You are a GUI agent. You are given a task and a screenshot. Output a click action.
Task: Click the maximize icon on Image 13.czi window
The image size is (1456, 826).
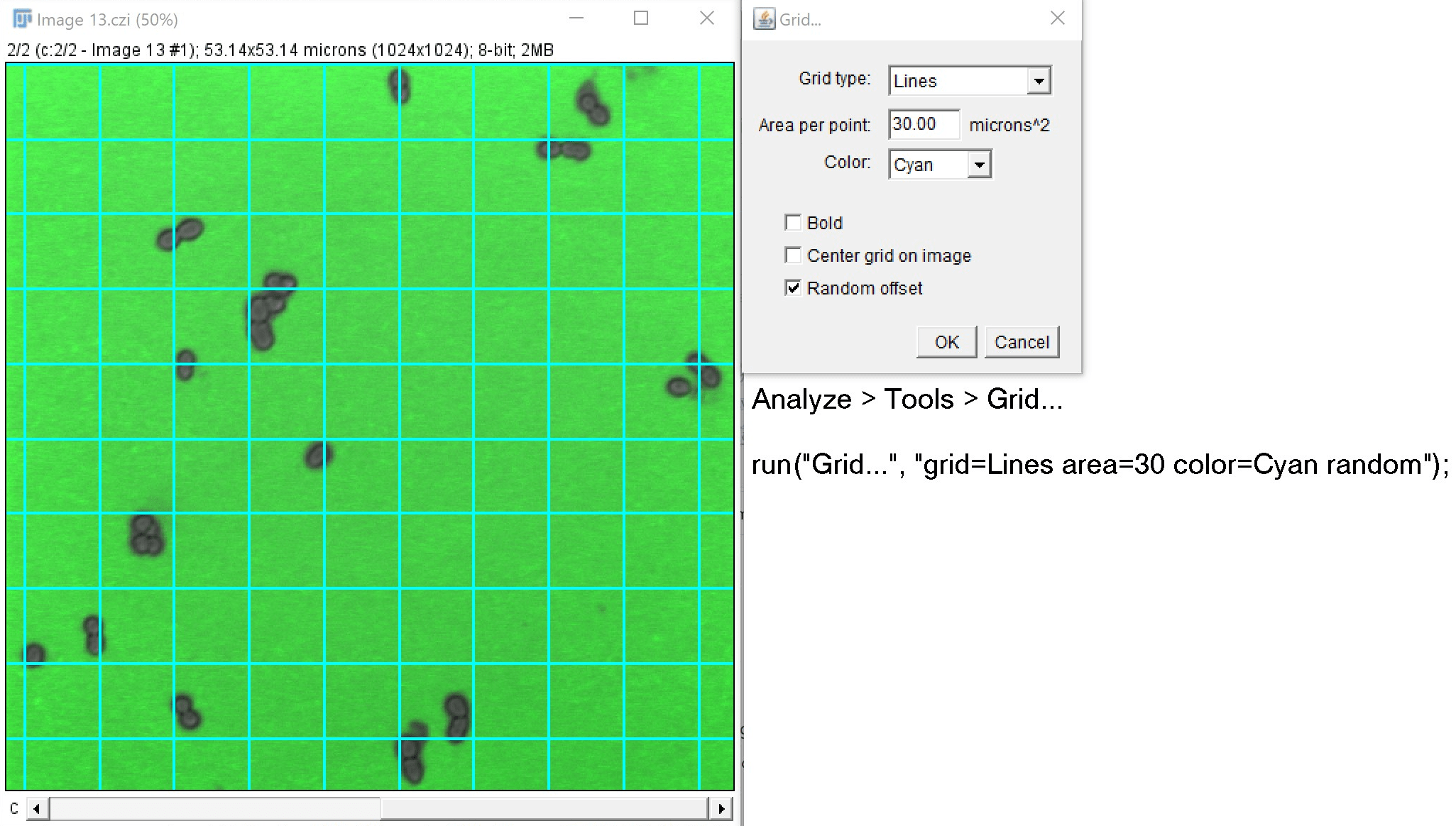coord(641,18)
